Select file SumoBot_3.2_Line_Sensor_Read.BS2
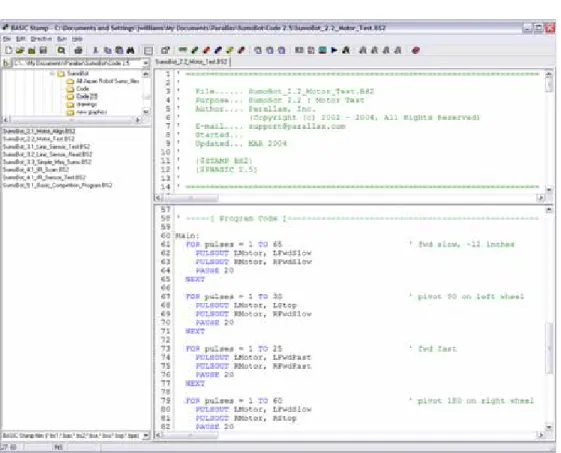The width and height of the screenshot is (561, 453). point(47,155)
